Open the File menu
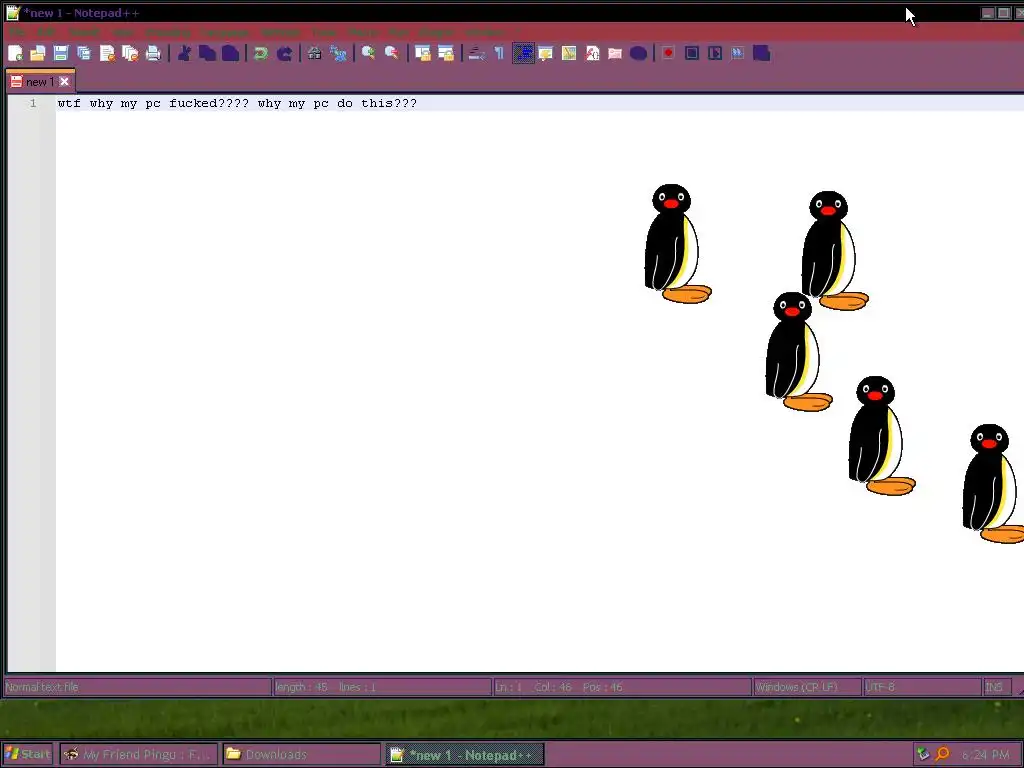 tap(16, 32)
